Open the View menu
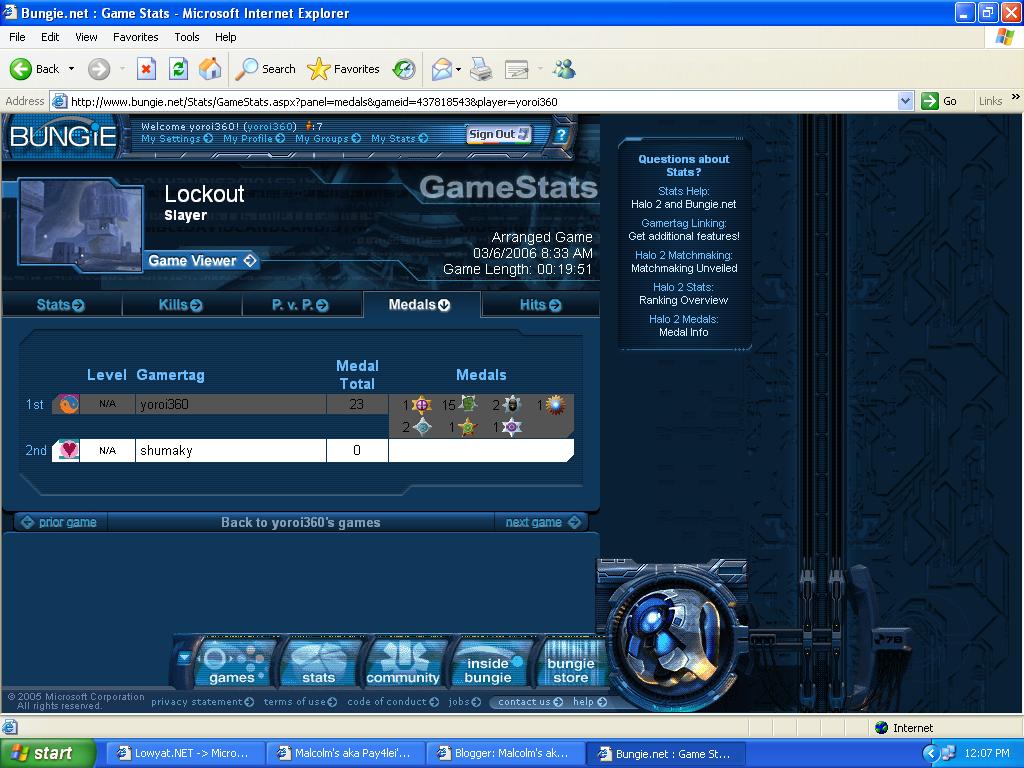Image resolution: width=1024 pixels, height=768 pixels. [x=86, y=37]
